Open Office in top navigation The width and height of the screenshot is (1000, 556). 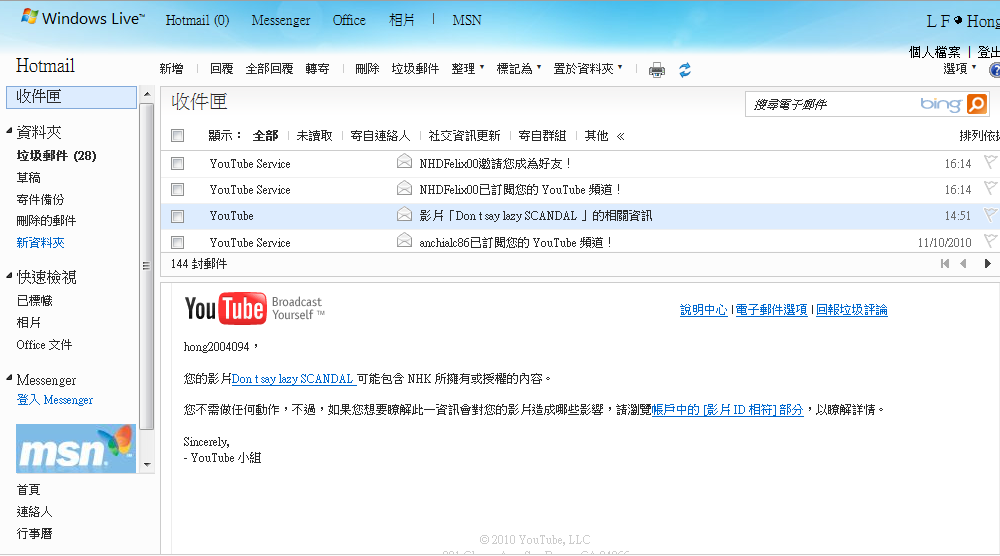(x=349, y=20)
